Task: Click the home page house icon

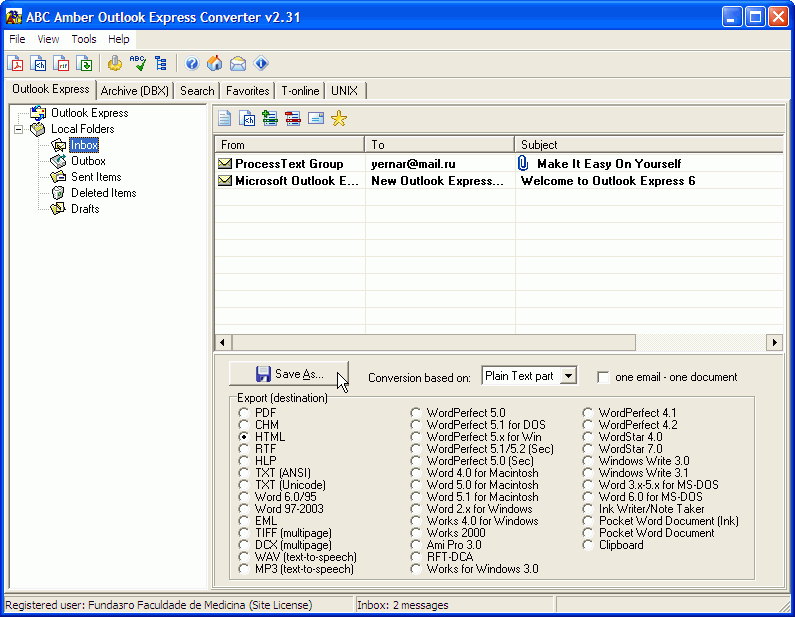Action: pyautogui.click(x=214, y=63)
